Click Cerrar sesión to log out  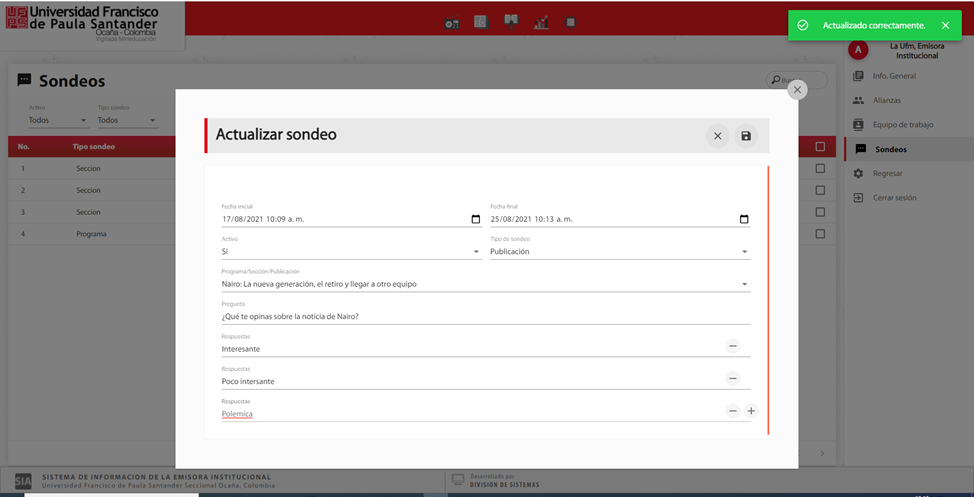coord(893,198)
